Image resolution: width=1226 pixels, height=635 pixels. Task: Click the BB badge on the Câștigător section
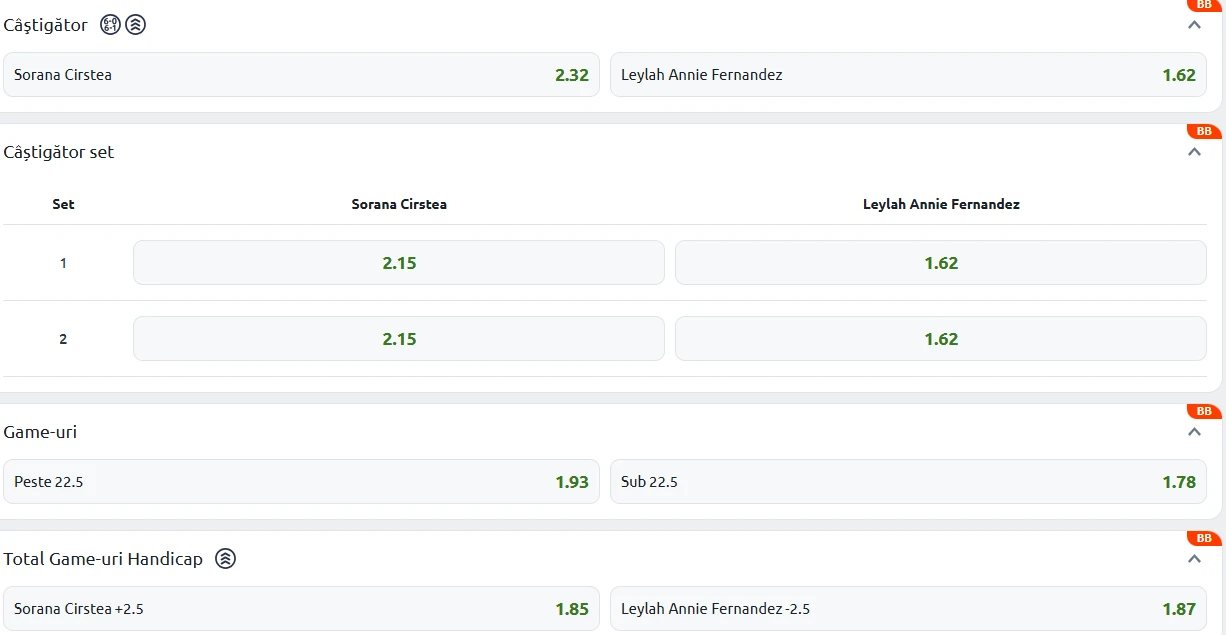(1203, 5)
